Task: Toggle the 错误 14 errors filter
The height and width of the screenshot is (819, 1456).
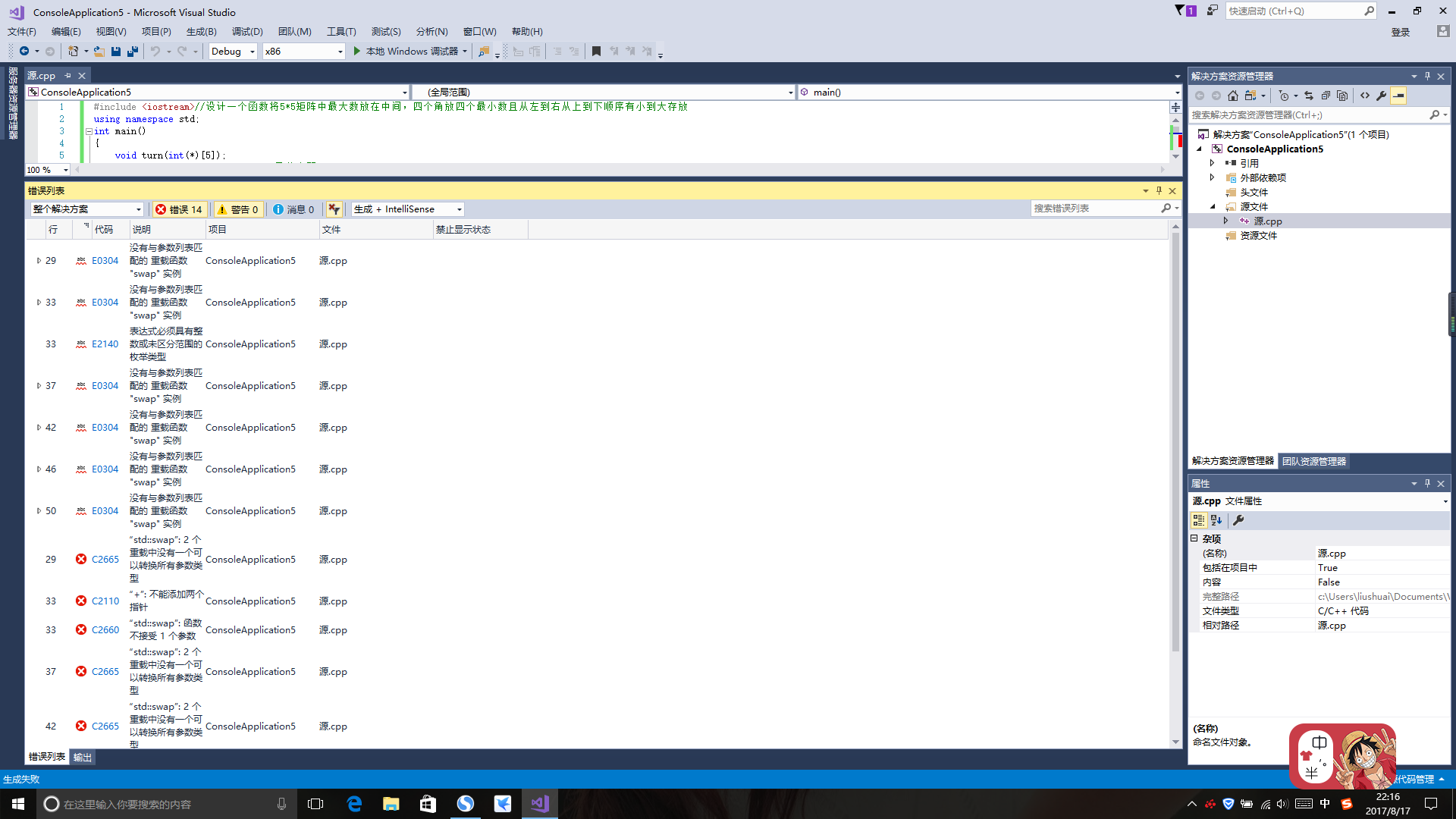Action: click(x=179, y=209)
